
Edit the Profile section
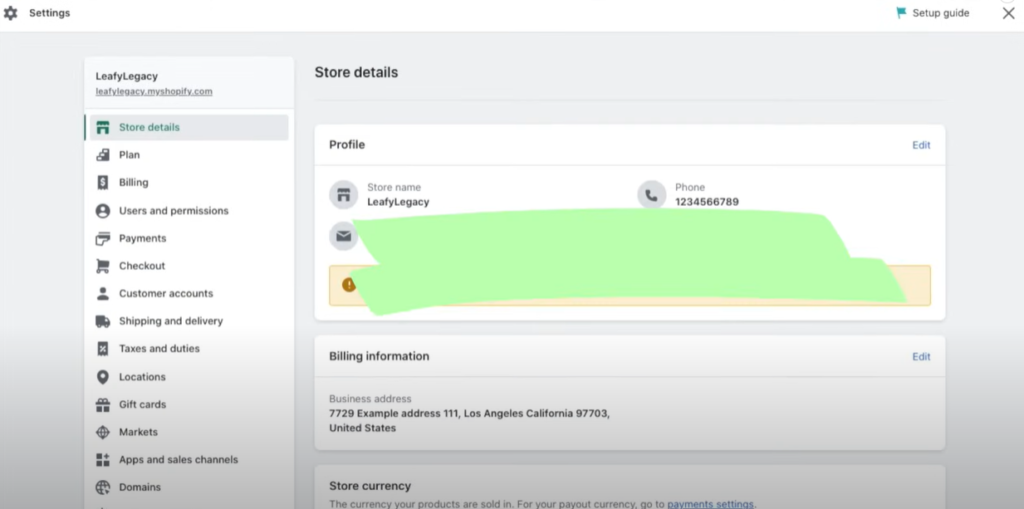coord(921,145)
